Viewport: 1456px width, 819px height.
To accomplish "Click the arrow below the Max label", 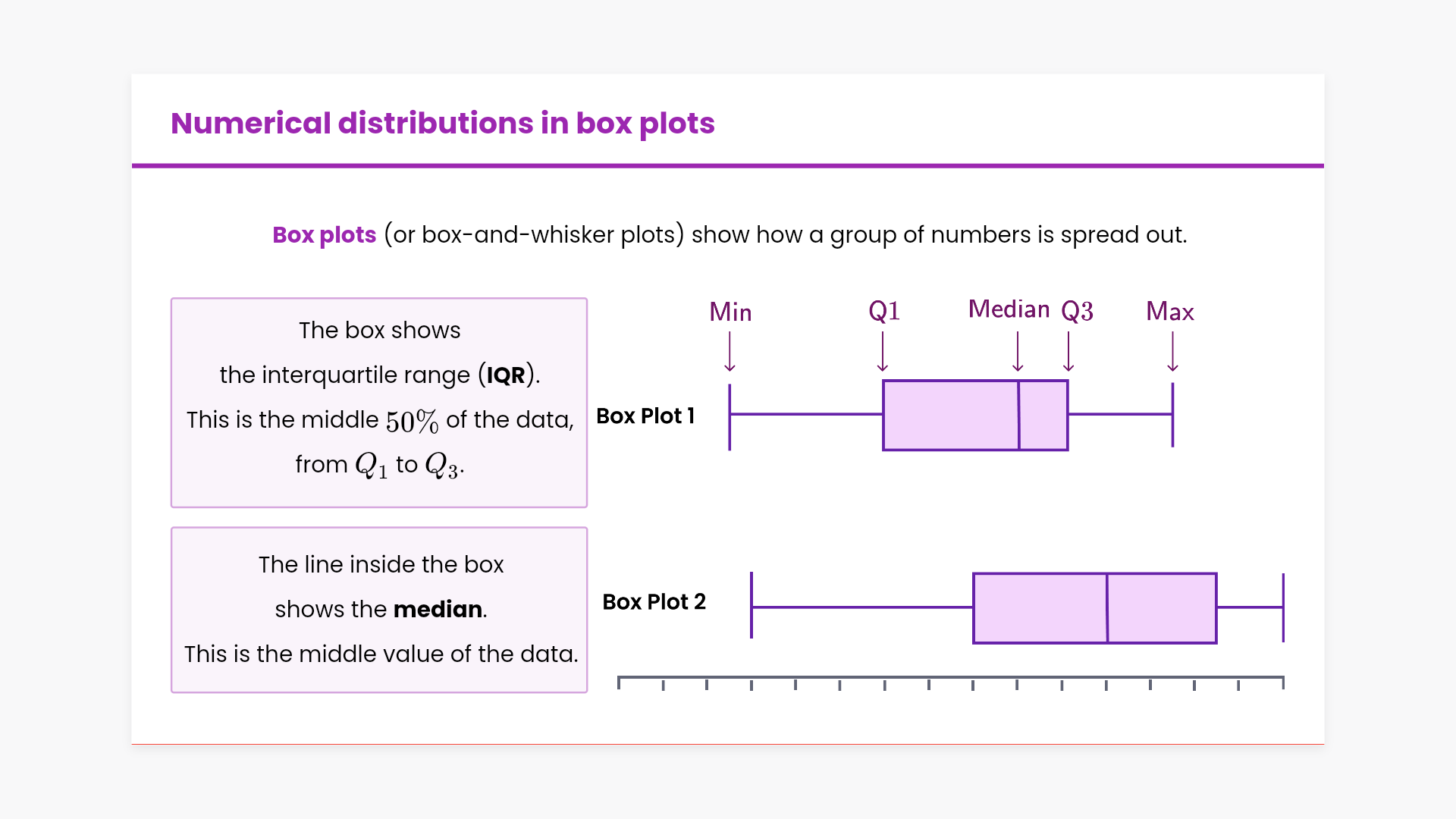I will pos(1172,352).
